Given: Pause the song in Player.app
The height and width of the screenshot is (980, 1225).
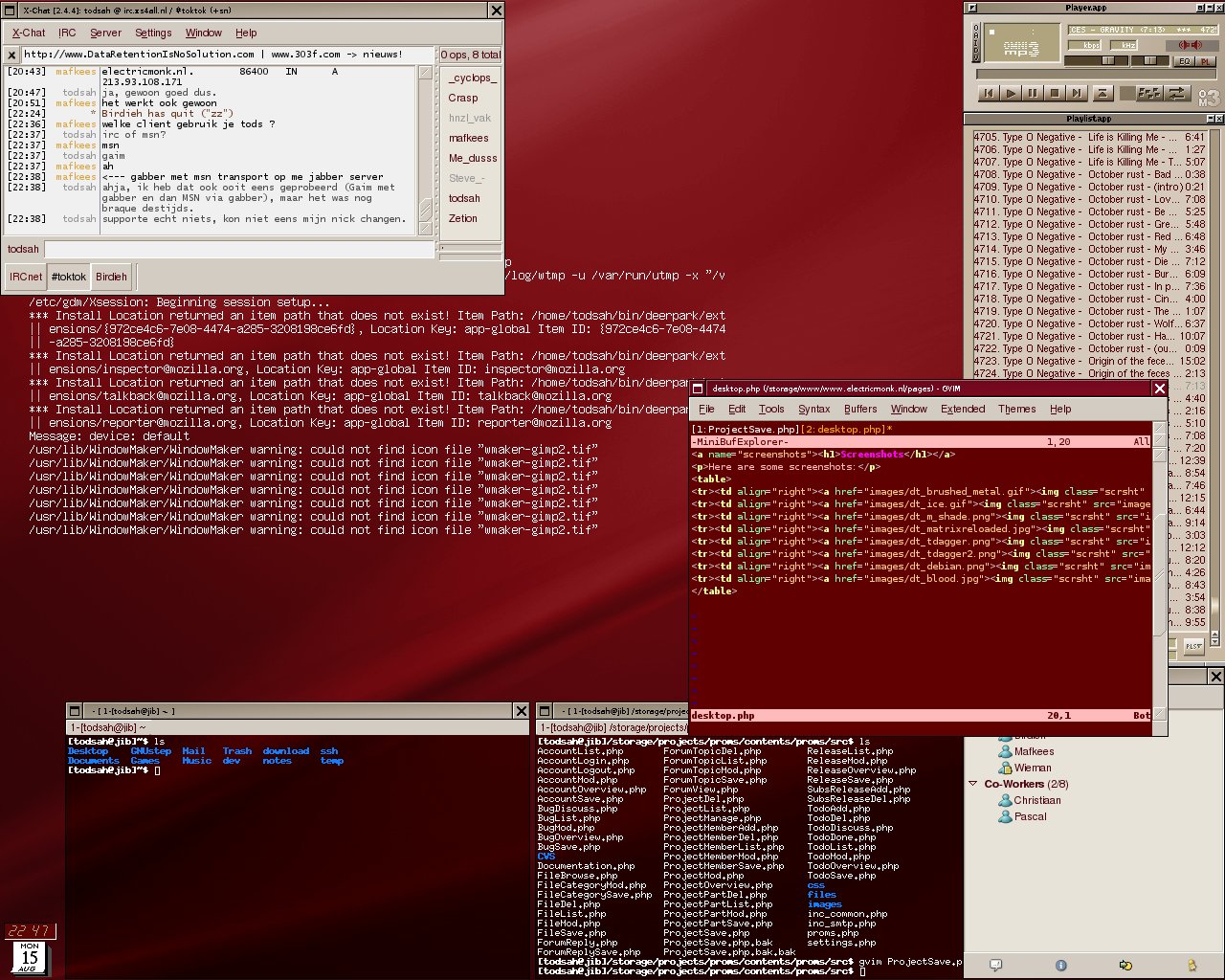Looking at the screenshot, I should [1032, 93].
